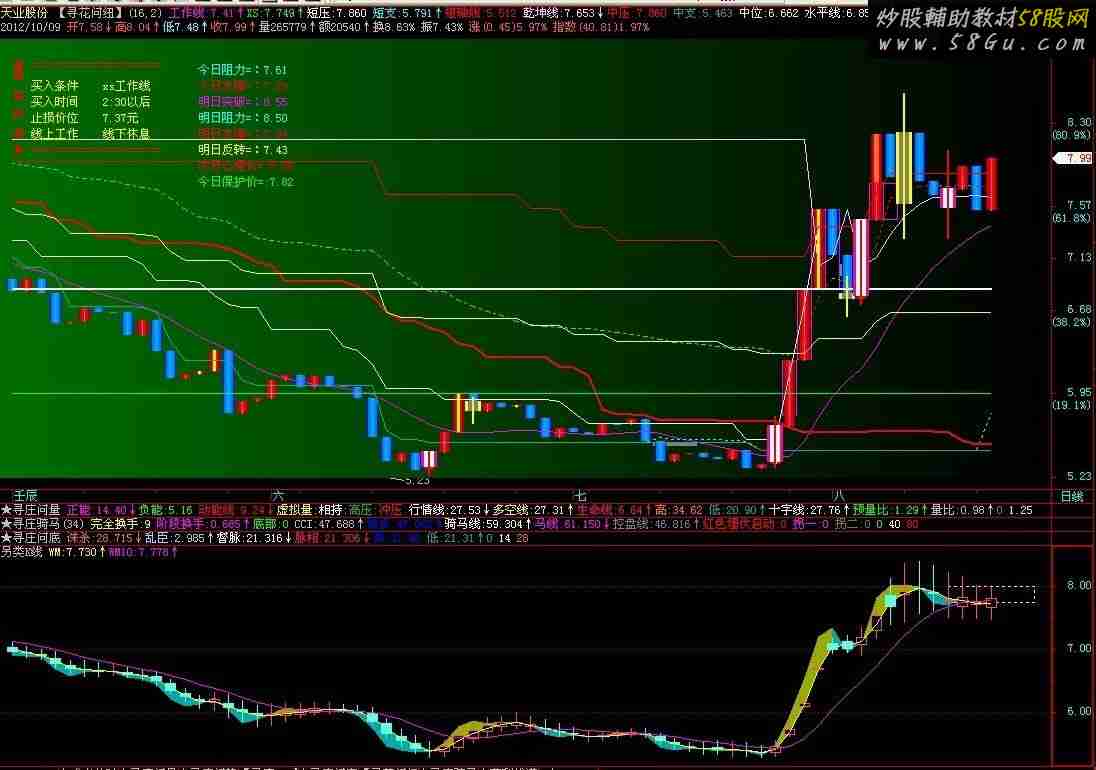This screenshot has width=1096, height=770.
Task: Click the 线上工作 label
Action: [55, 133]
